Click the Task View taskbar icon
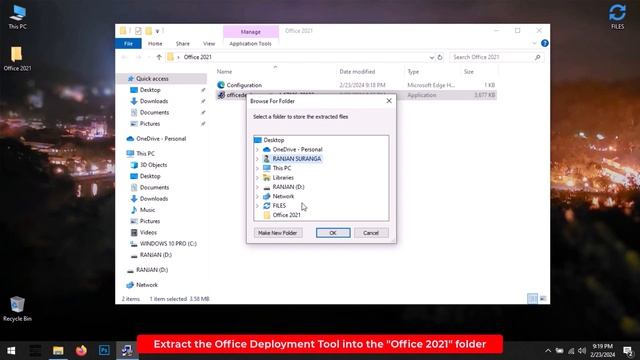 tap(35, 351)
